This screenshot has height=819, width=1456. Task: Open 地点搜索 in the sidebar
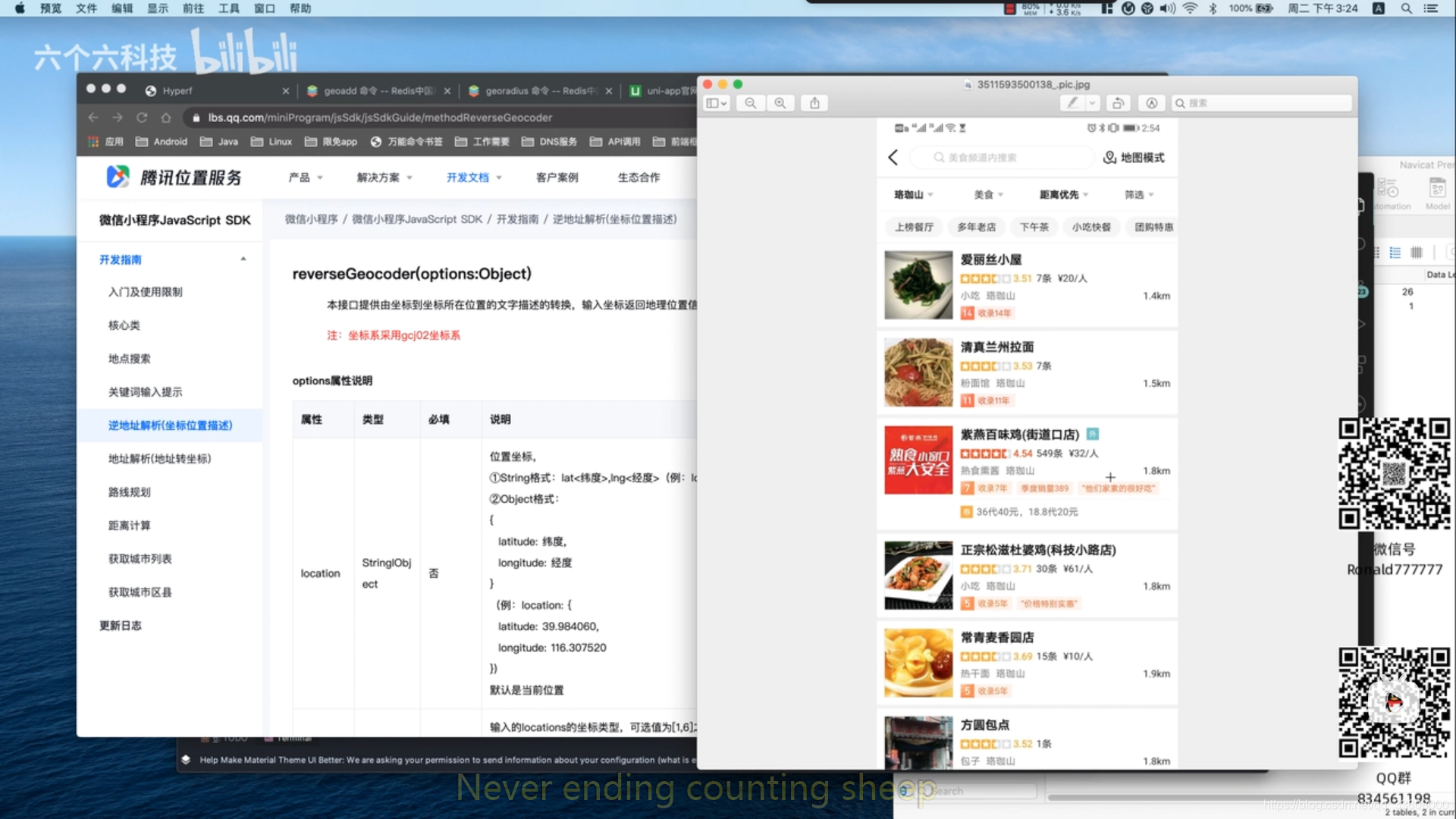(130, 359)
